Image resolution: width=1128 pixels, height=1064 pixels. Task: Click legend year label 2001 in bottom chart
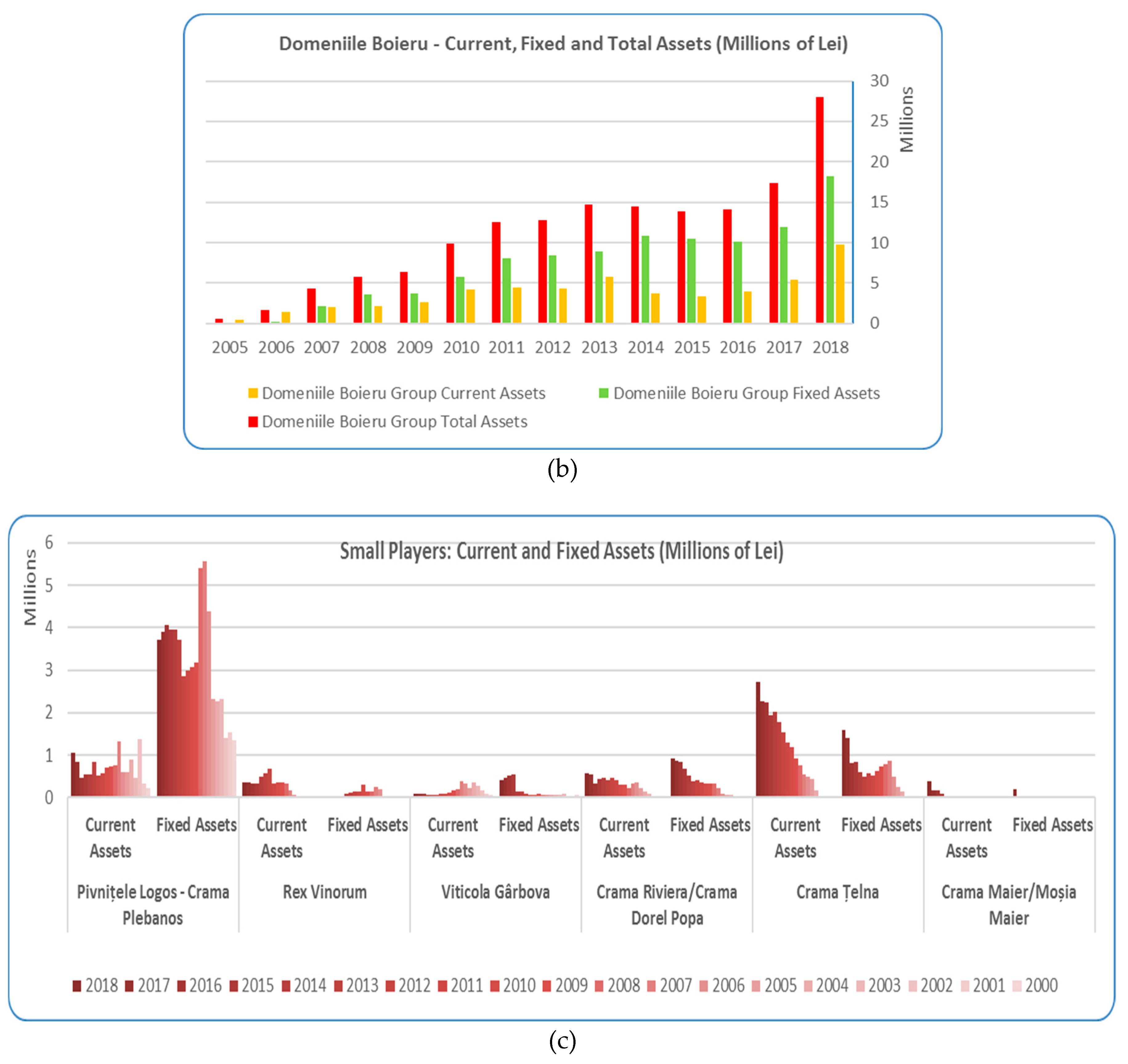pyautogui.click(x=989, y=986)
